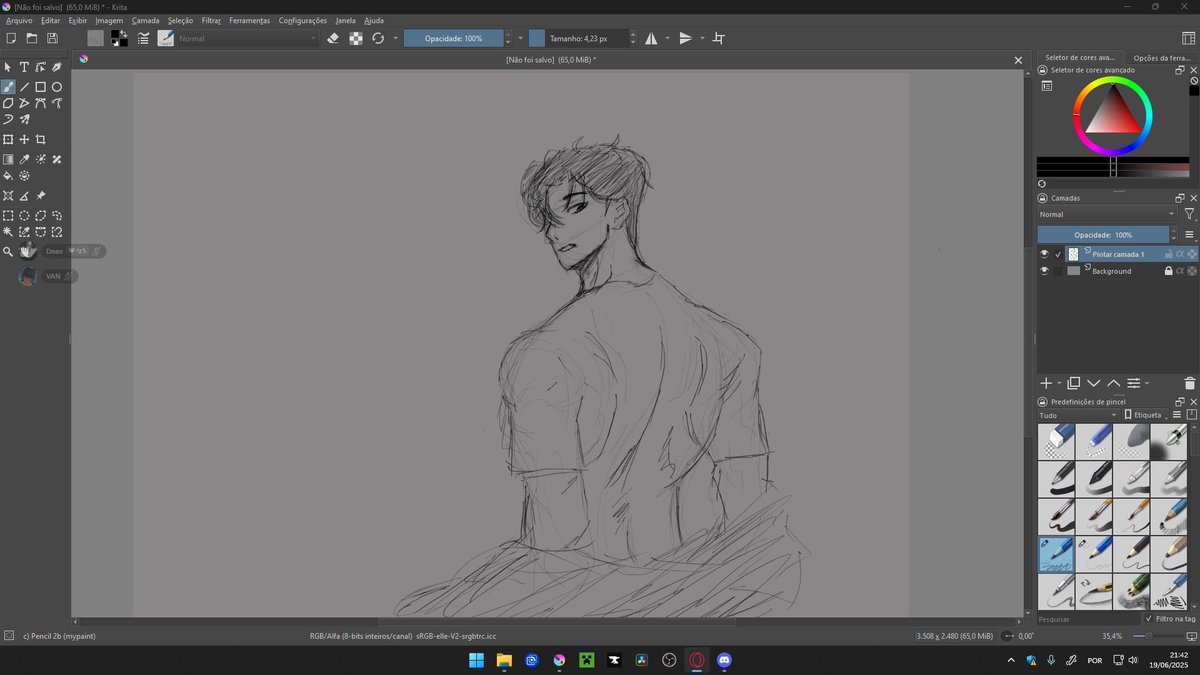
Task: Open Camadas panel hamburger options menu
Action: coord(1189,234)
